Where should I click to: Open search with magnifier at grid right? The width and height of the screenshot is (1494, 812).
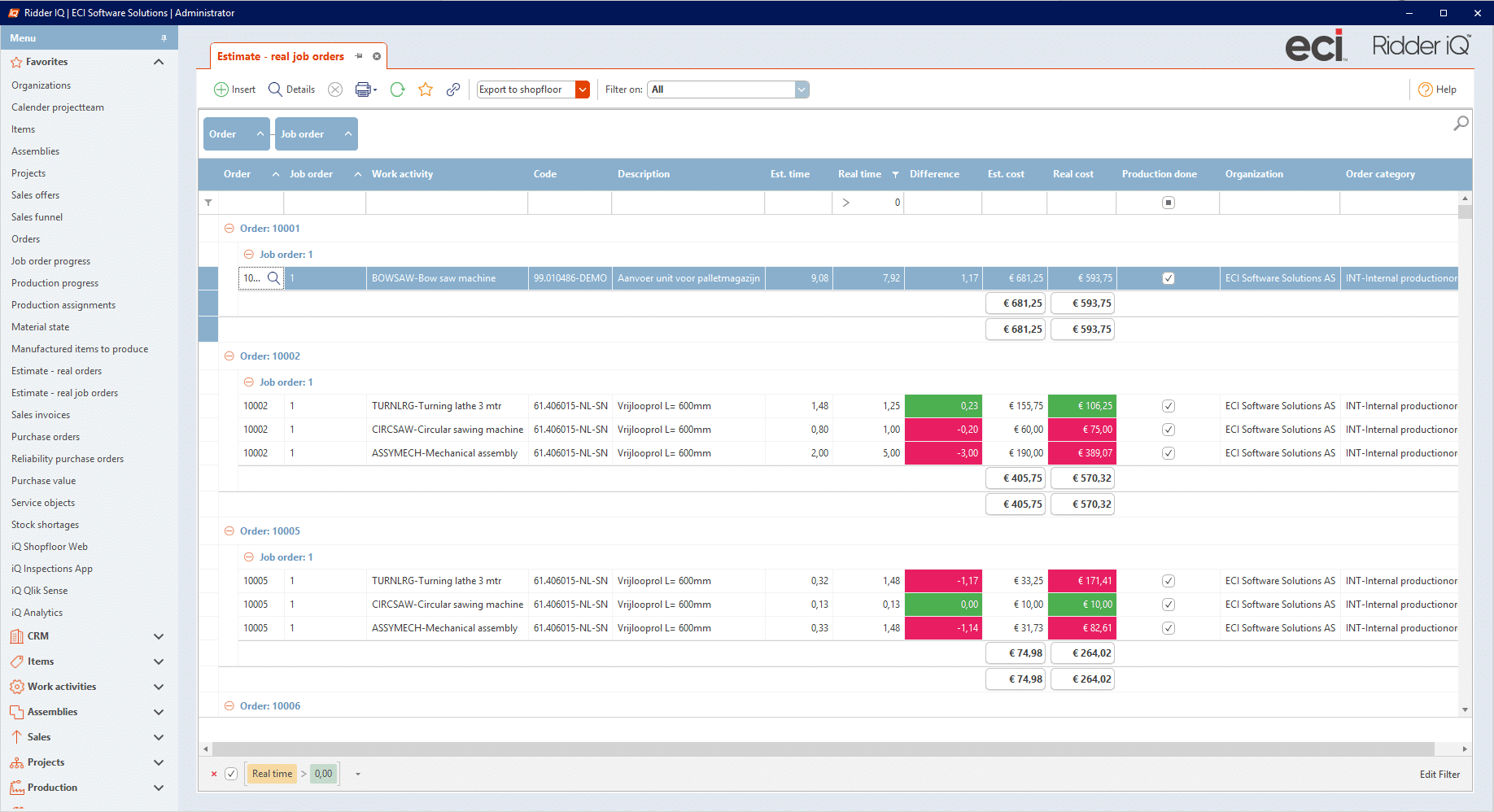point(1461,124)
